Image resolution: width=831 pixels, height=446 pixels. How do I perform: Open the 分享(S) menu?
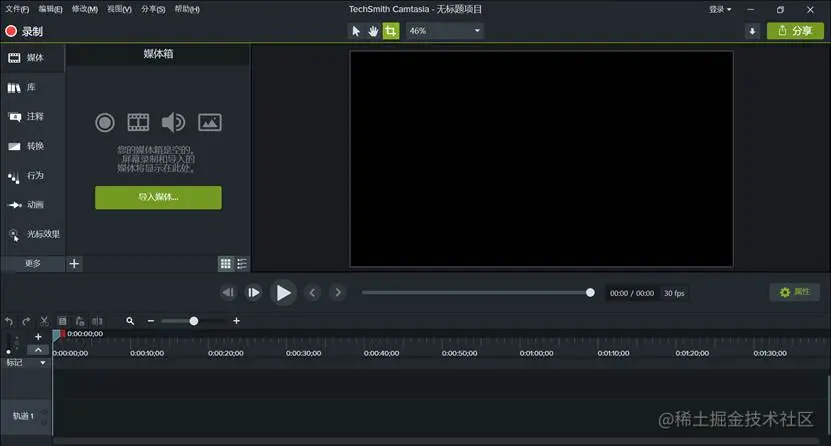click(153, 9)
